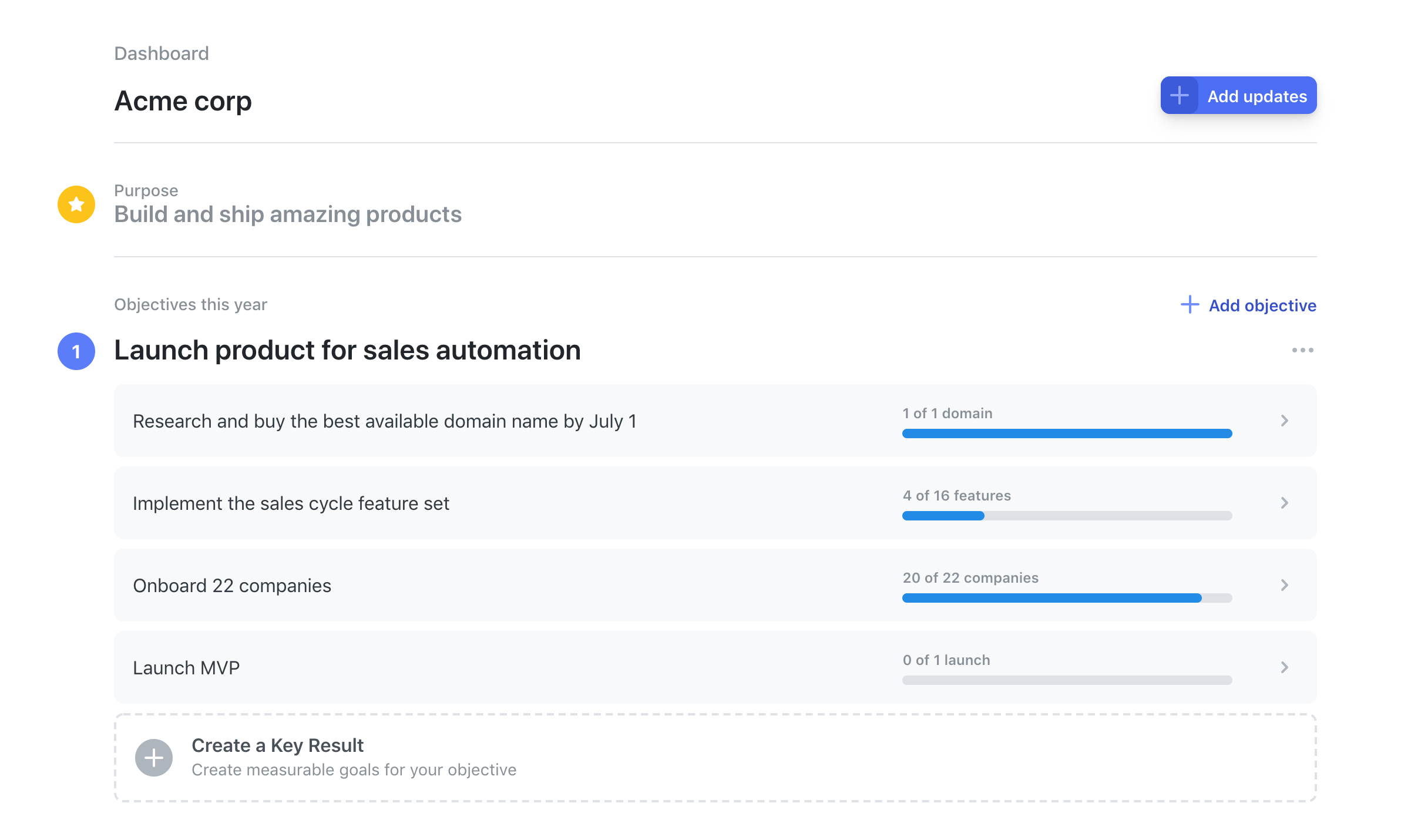This screenshot has height=840, width=1411.
Task: Click the 4 of 16 features progress bar
Action: [x=1067, y=516]
